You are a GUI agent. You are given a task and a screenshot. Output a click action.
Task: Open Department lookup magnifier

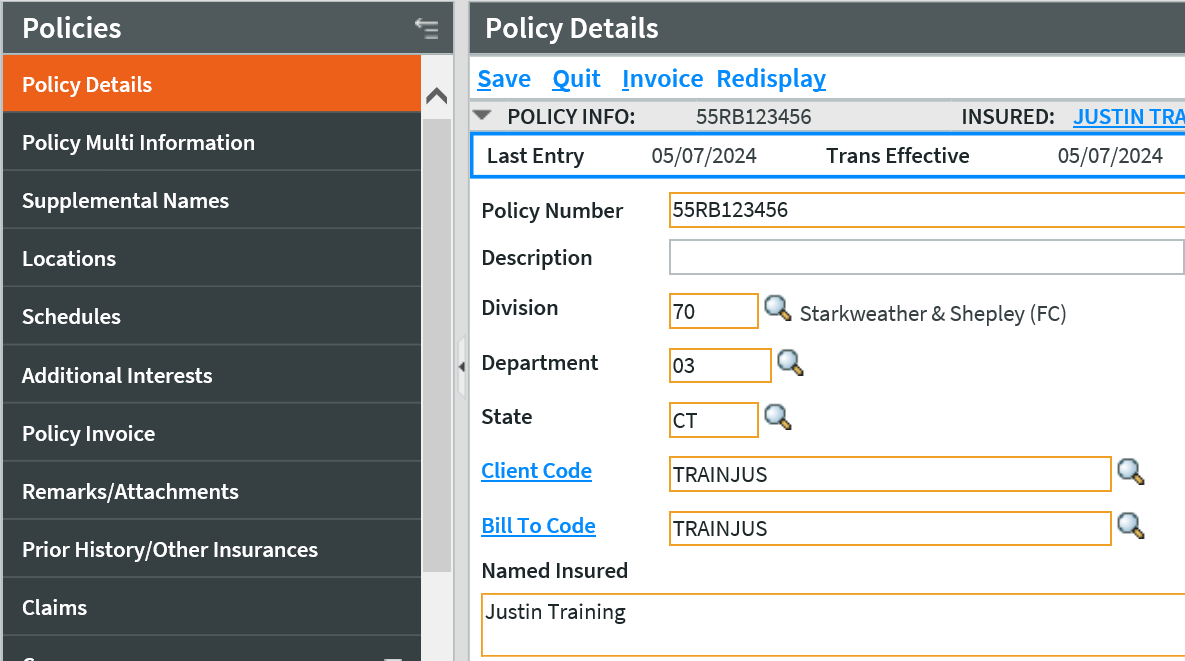point(790,363)
